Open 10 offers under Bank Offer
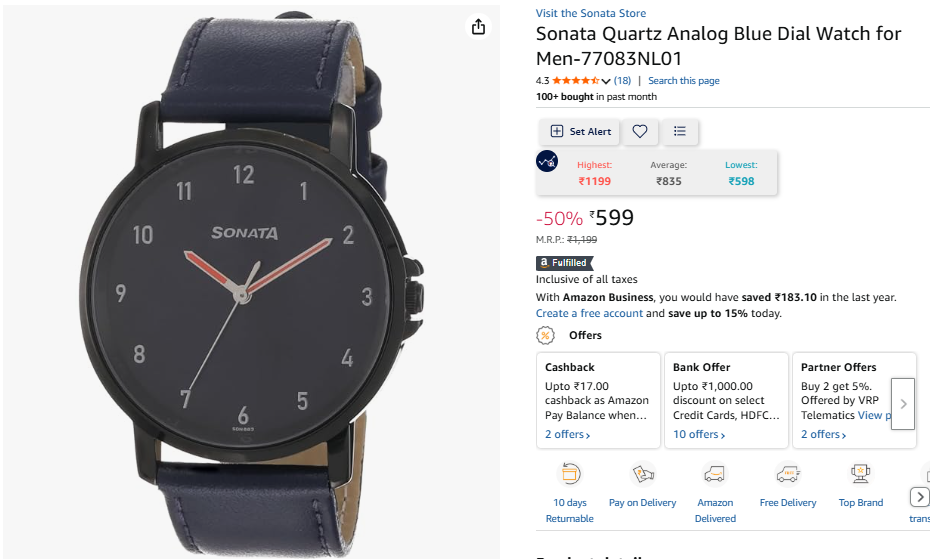The image size is (943, 559). coord(699,434)
